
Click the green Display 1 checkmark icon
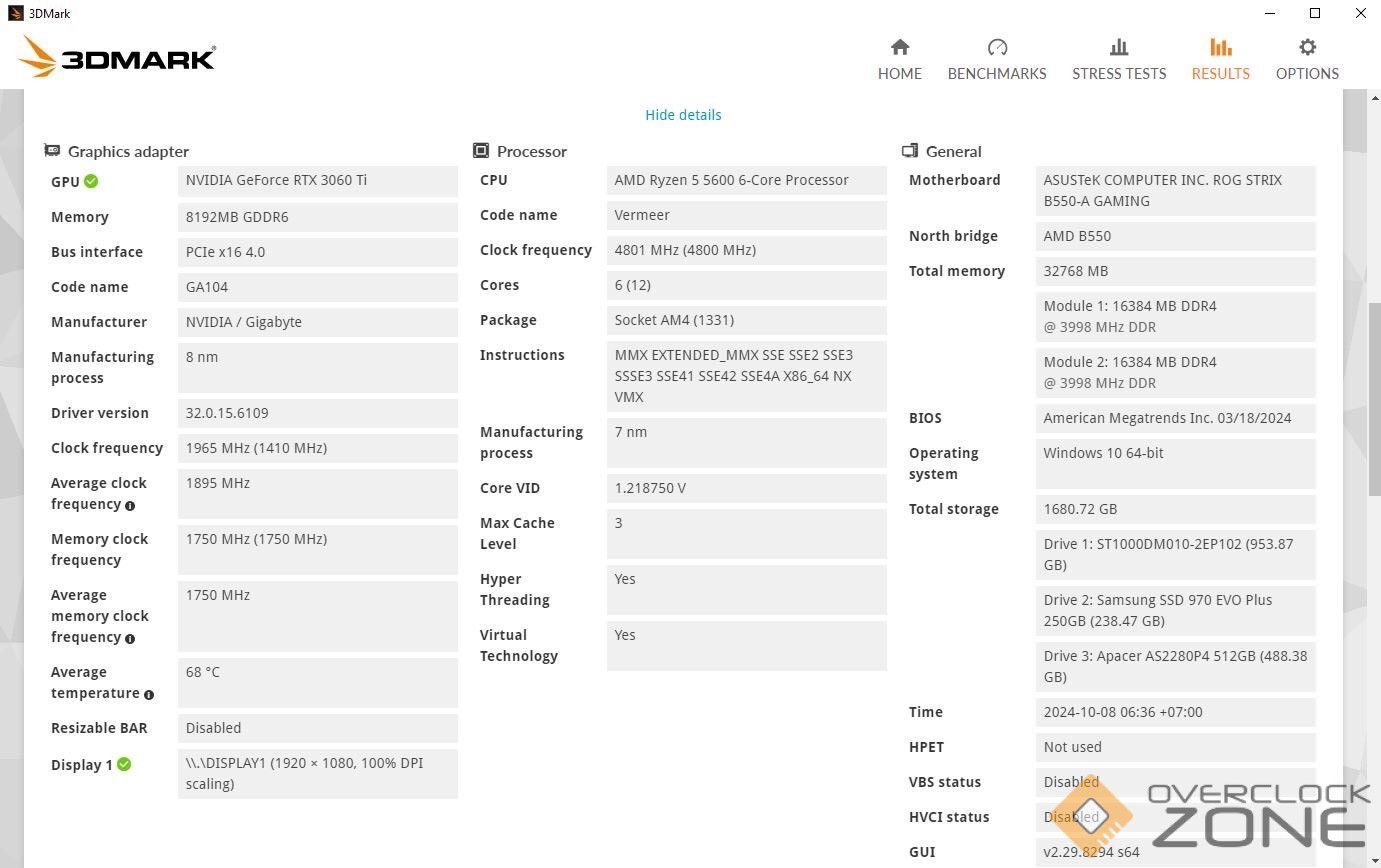point(124,764)
